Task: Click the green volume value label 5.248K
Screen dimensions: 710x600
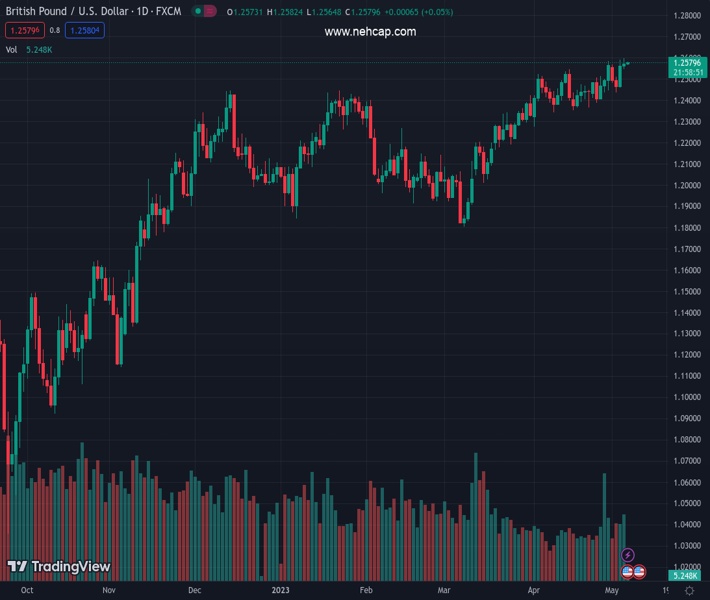Action: tap(688, 576)
